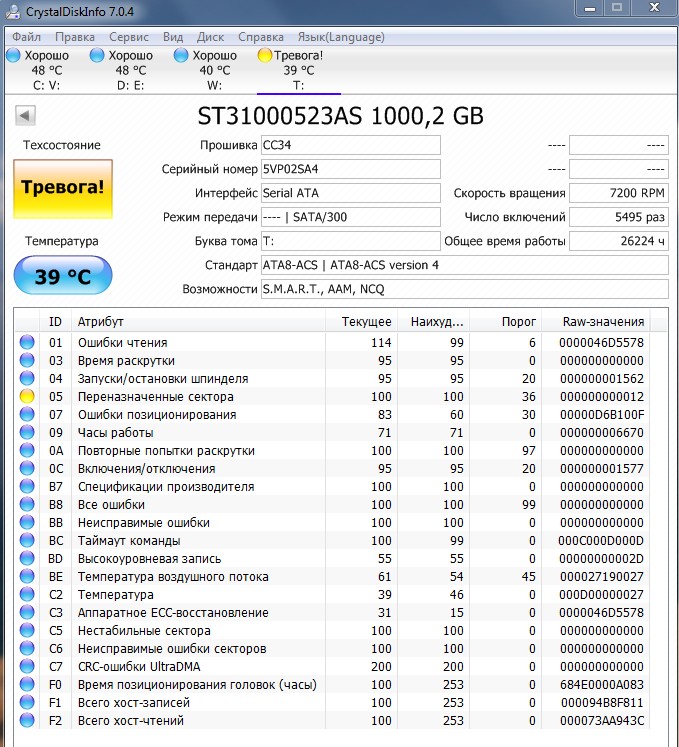Open the Сервис menu
Image resolution: width=679 pixels, height=747 pixels.
coord(129,37)
